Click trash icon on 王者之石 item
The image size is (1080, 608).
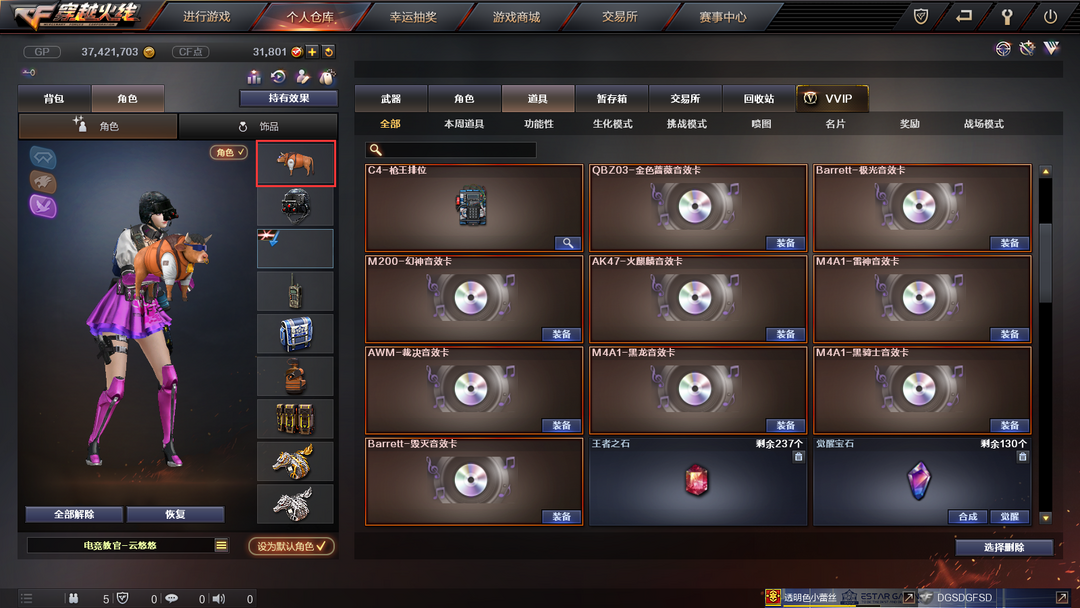tap(798, 457)
